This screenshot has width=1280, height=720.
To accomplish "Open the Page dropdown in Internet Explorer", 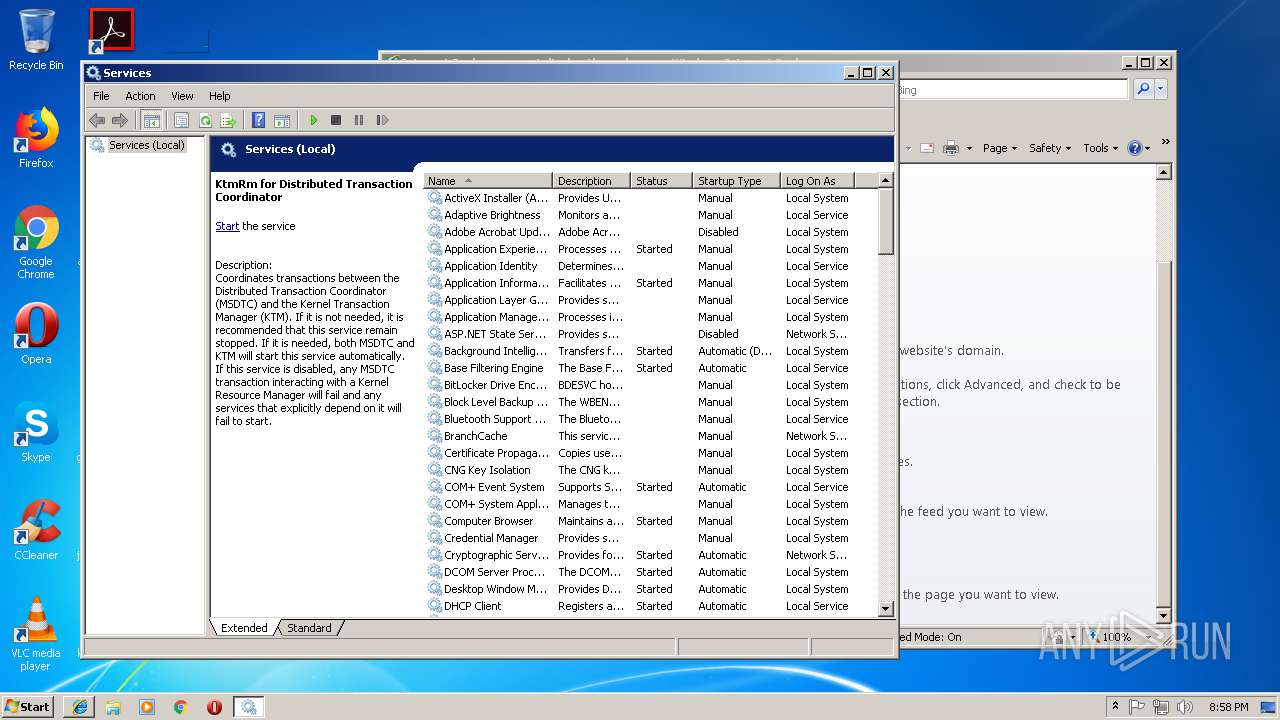I will tap(999, 148).
